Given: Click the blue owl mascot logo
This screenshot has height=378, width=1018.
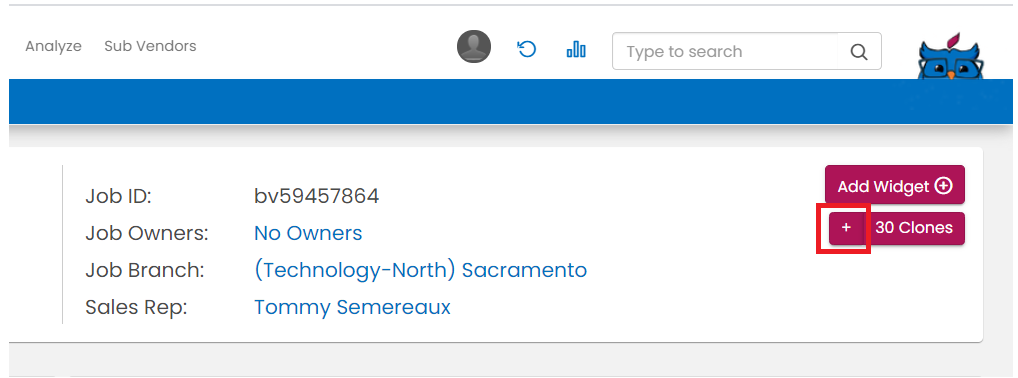Looking at the screenshot, I should [x=950, y=58].
